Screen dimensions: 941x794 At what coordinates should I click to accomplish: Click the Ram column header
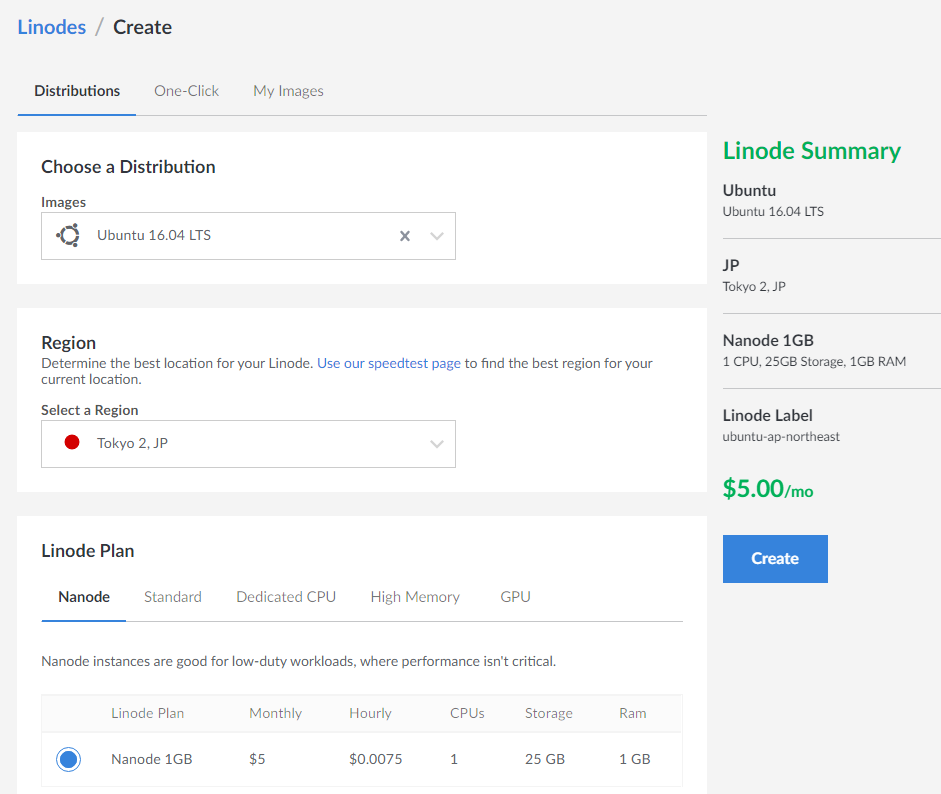tap(633, 713)
